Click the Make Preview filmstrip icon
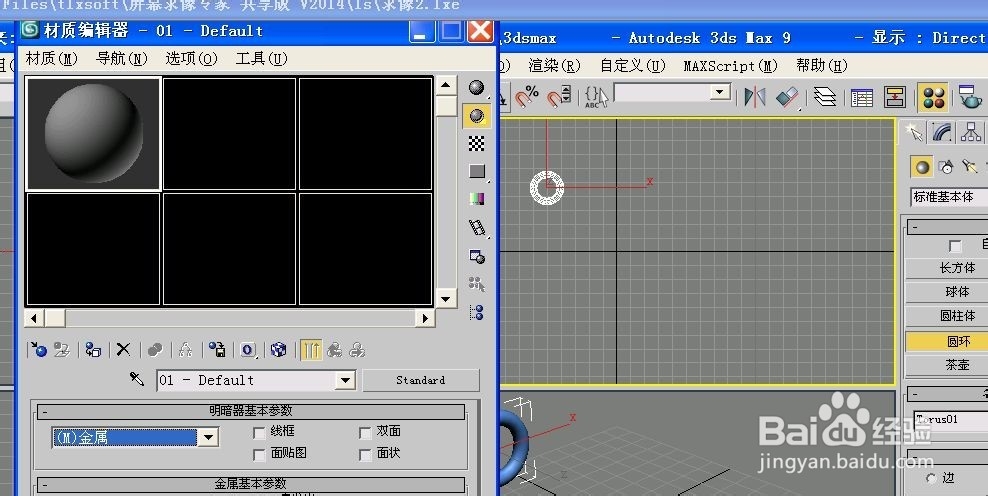The height and width of the screenshot is (496, 988). click(x=477, y=228)
